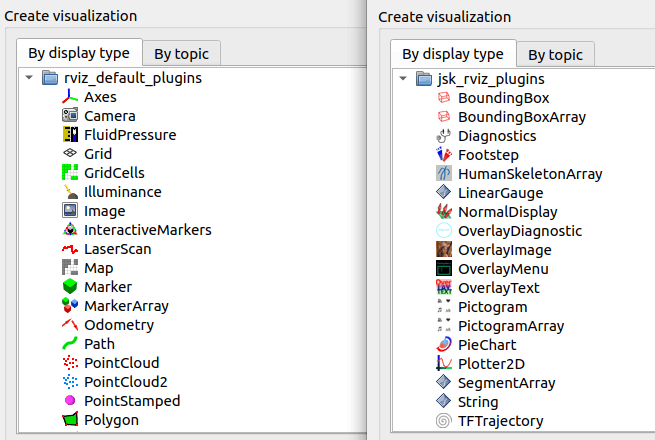Click the HumanSkeletonArray icon

pos(444,173)
